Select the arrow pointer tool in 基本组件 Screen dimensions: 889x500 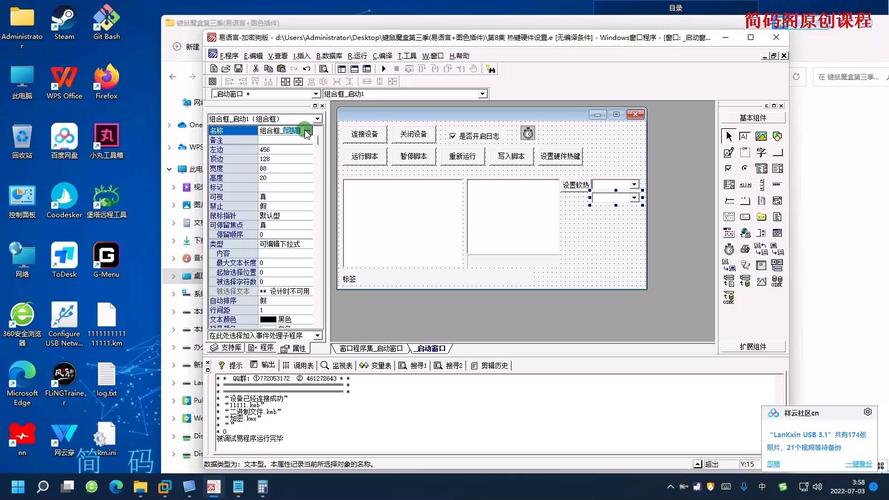coord(728,136)
